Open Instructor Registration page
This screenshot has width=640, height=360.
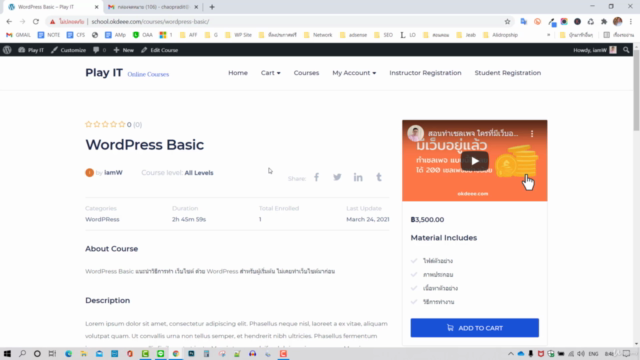[x=425, y=73]
